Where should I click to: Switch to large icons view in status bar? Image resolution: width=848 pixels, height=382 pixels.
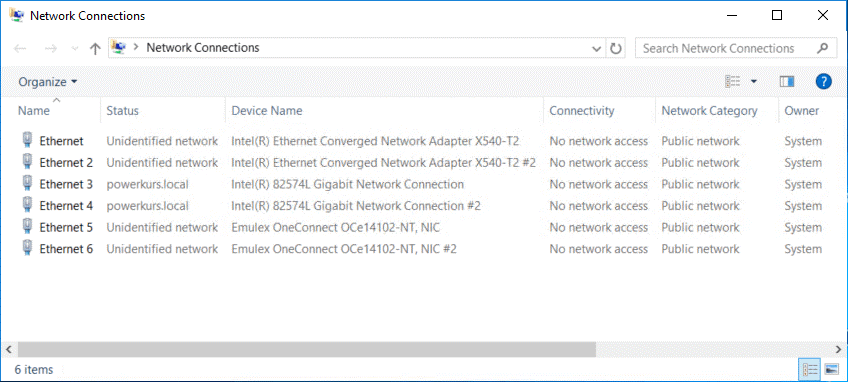[x=831, y=370]
